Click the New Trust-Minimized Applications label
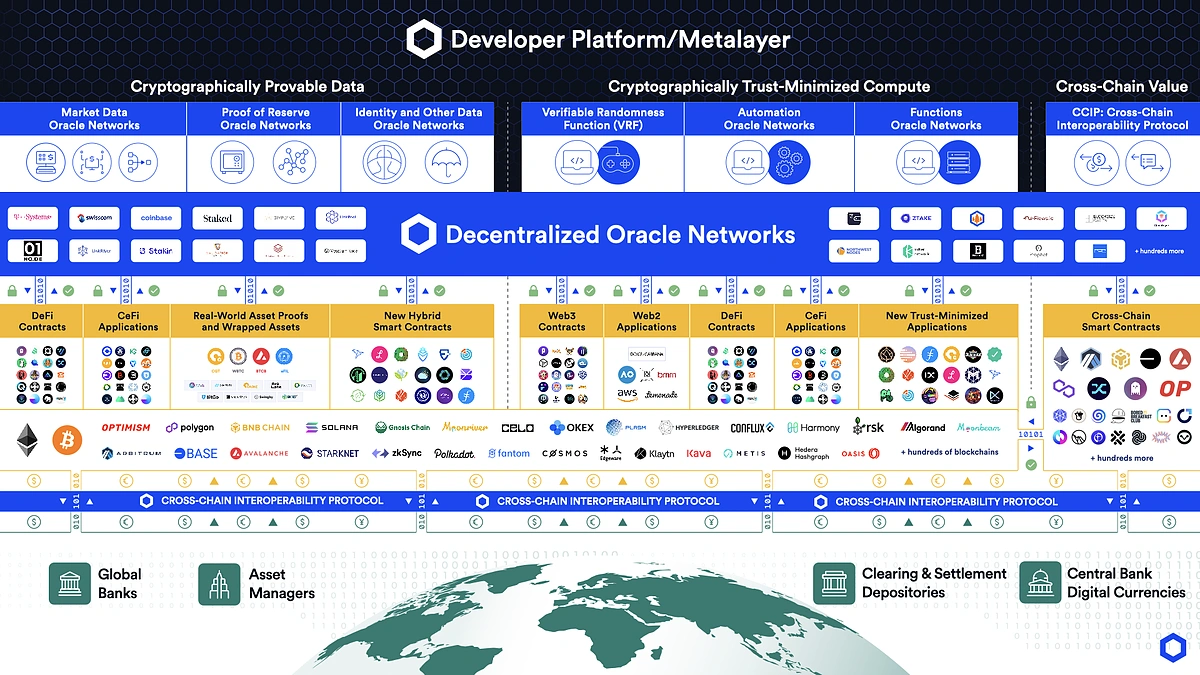This screenshot has height=675, width=1200. (937, 321)
